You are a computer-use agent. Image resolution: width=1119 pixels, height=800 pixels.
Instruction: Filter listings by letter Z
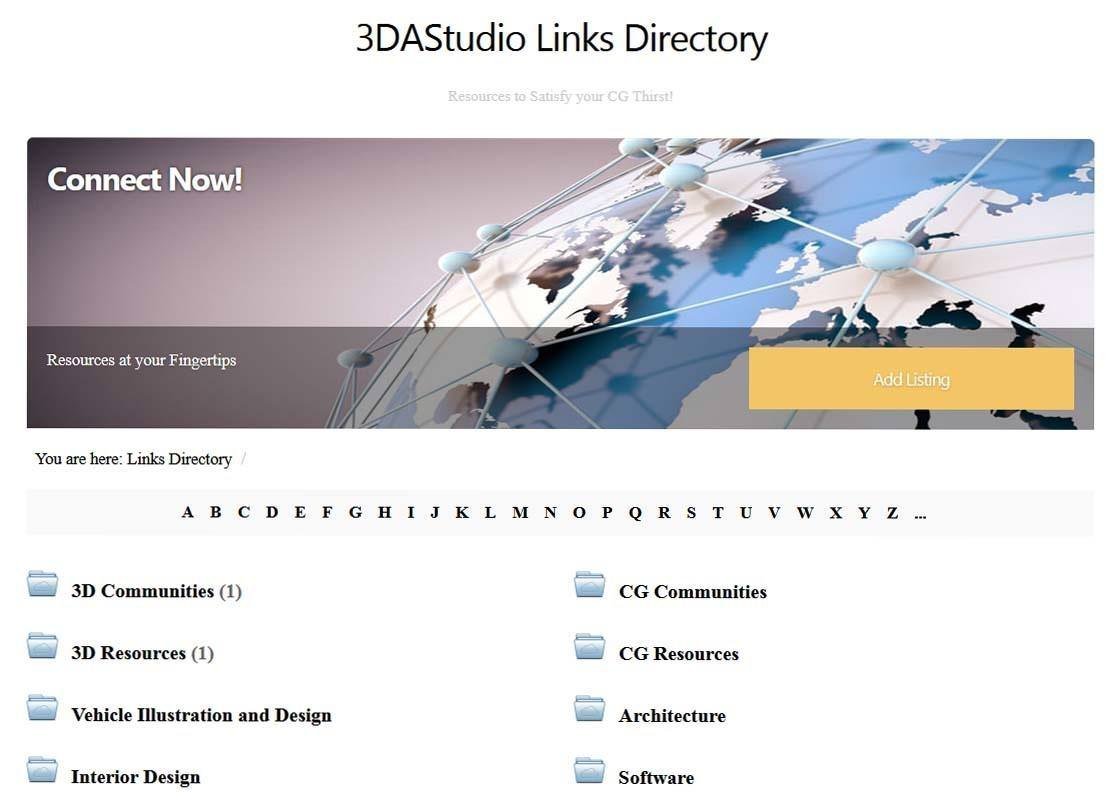(891, 512)
